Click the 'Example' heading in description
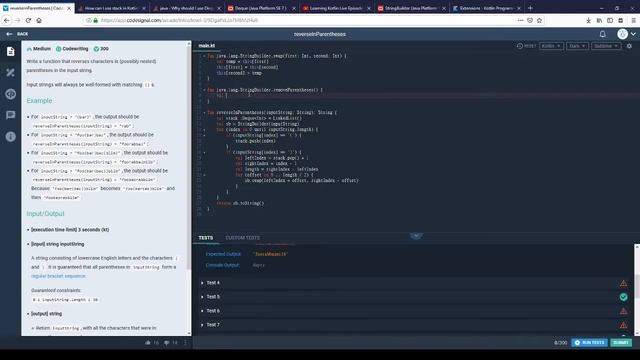Screen dimensions: 640x360 tap(39, 100)
